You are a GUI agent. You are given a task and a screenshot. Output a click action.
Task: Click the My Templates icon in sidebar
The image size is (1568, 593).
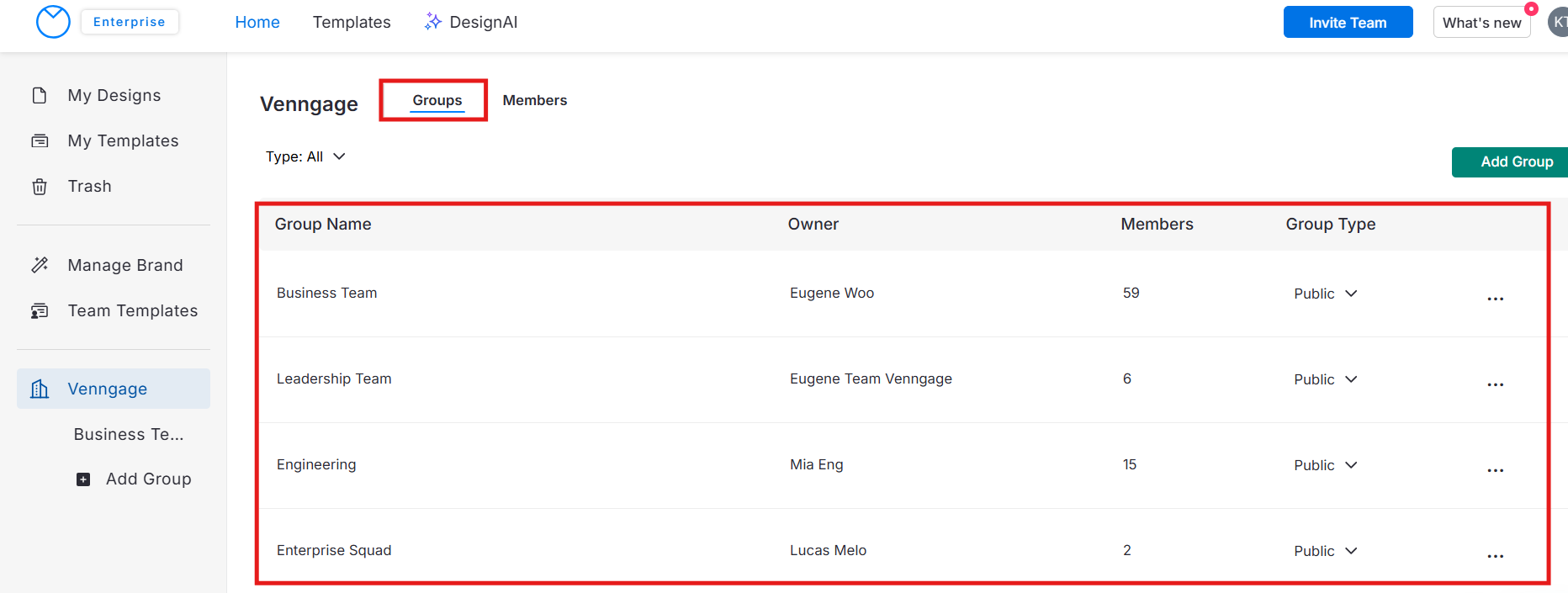click(x=40, y=140)
